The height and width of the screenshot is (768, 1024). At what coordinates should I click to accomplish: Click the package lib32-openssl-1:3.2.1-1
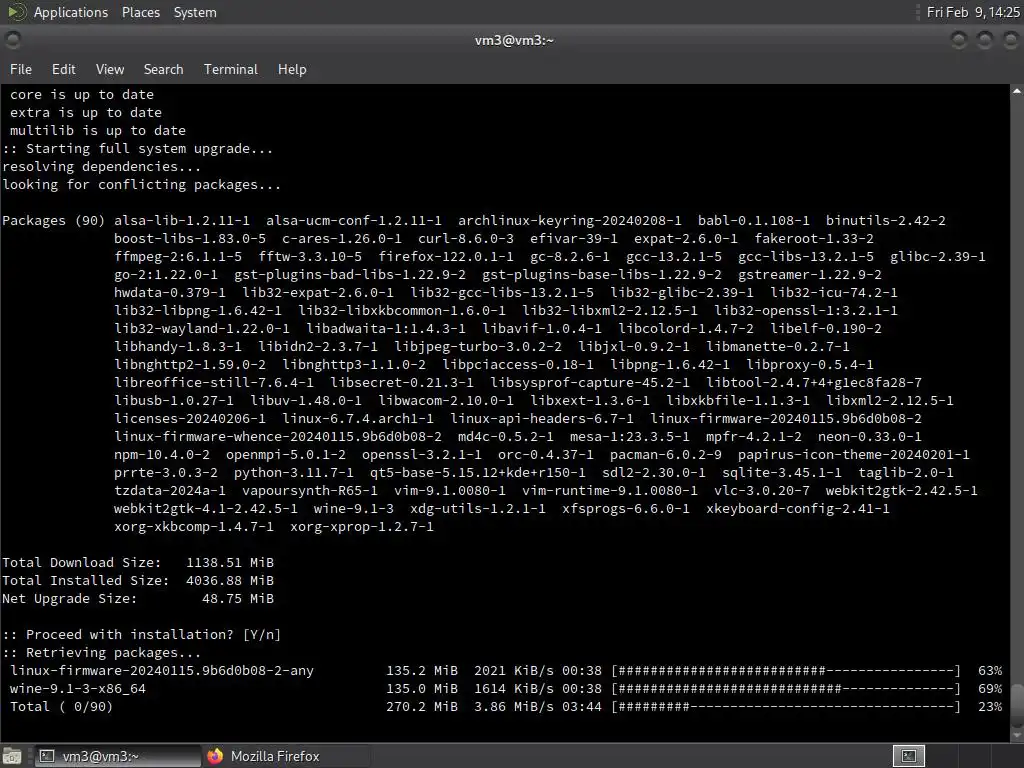point(806,311)
